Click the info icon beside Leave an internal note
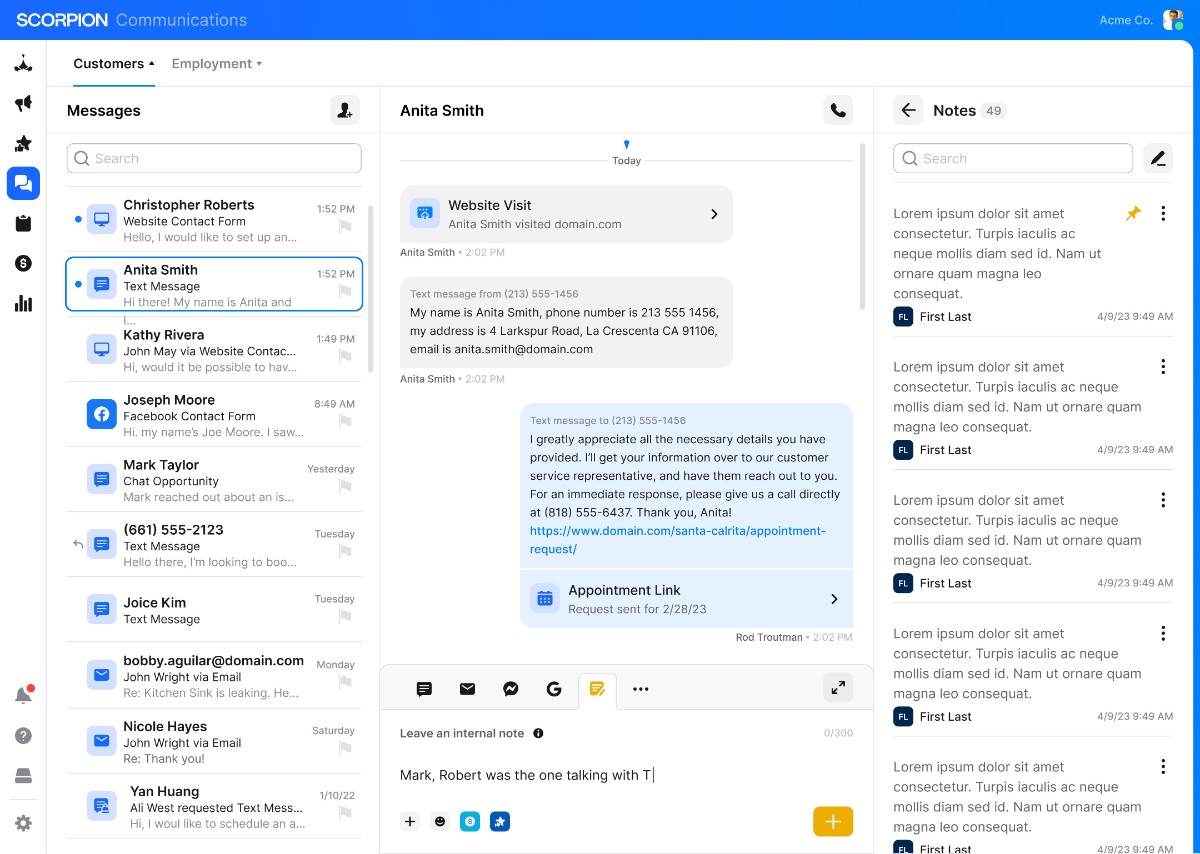Screen dimensions: 1200x854 pos(538,733)
